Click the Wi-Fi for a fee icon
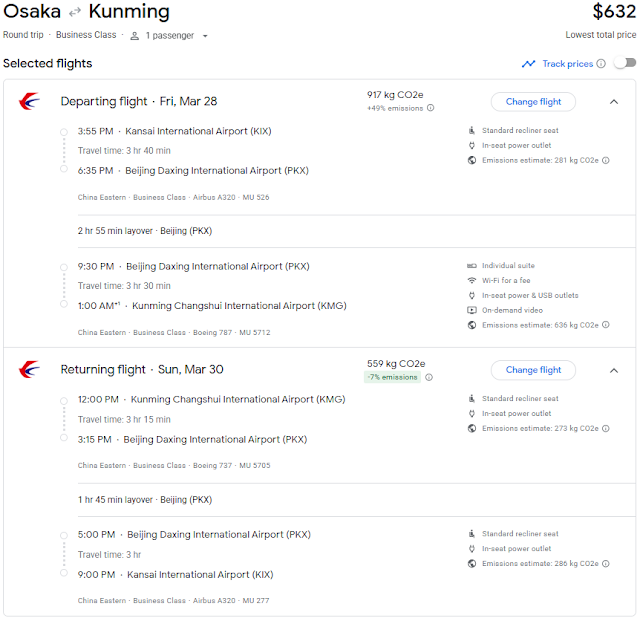Screen dimensions: 640x618 (472, 281)
